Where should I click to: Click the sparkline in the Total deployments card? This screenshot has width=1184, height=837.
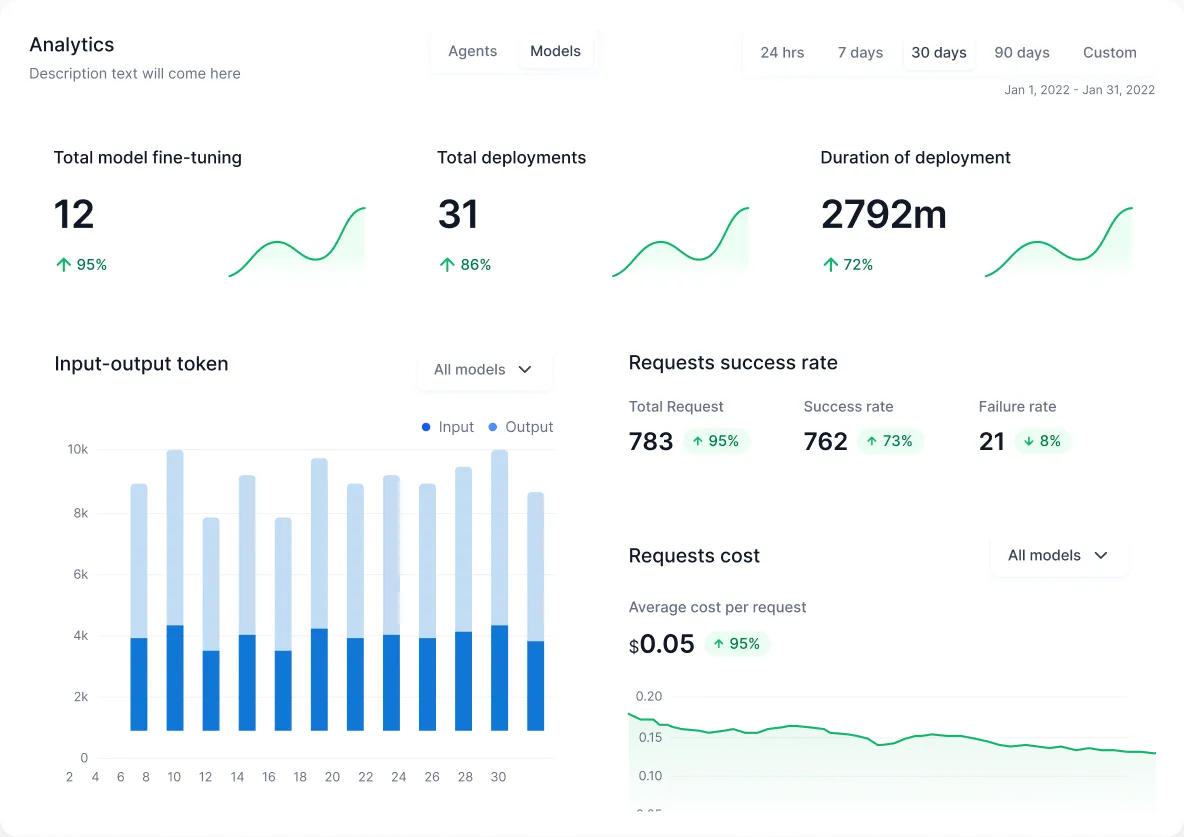coord(680,240)
